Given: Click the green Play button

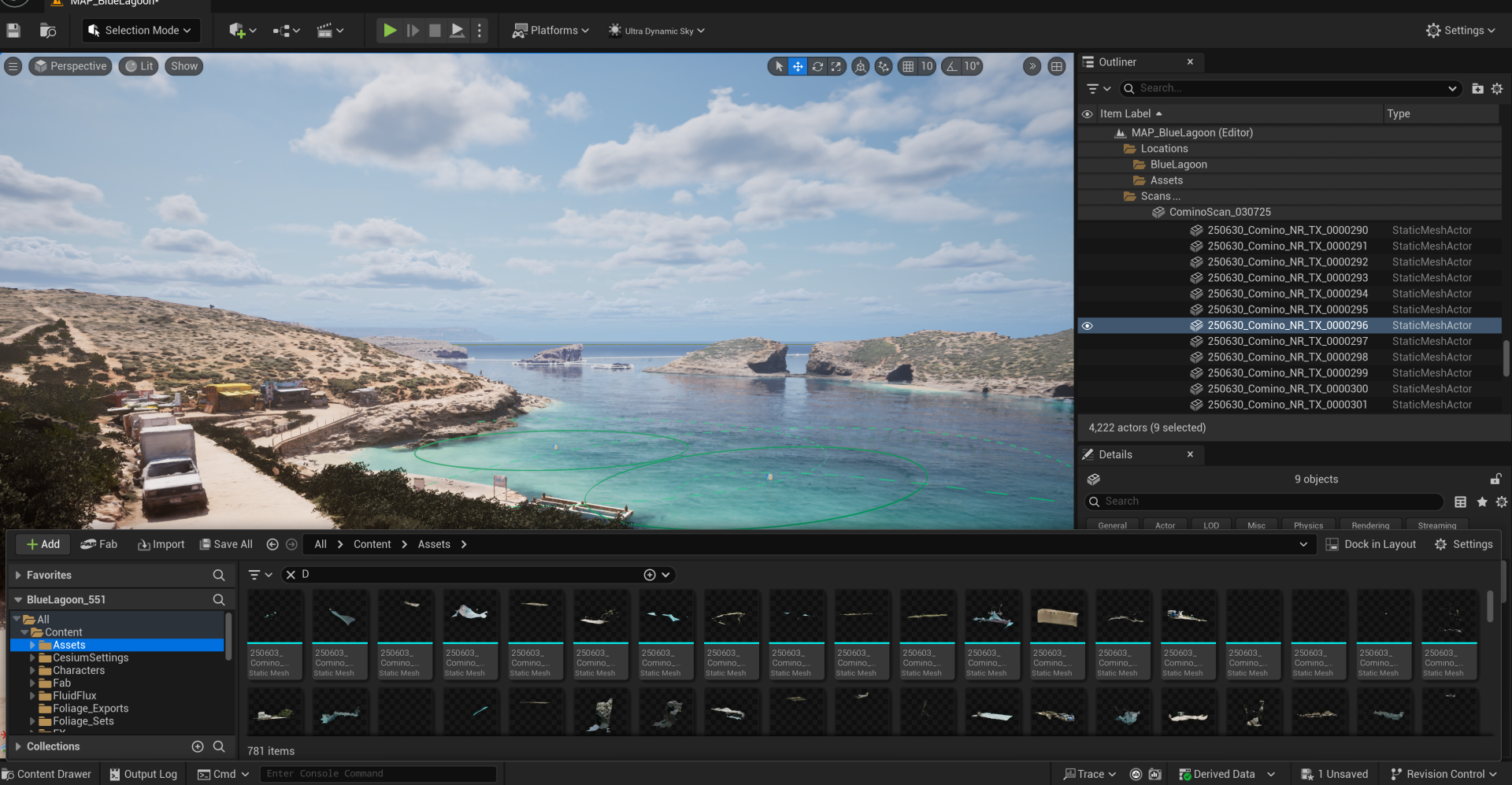Looking at the screenshot, I should (390, 31).
